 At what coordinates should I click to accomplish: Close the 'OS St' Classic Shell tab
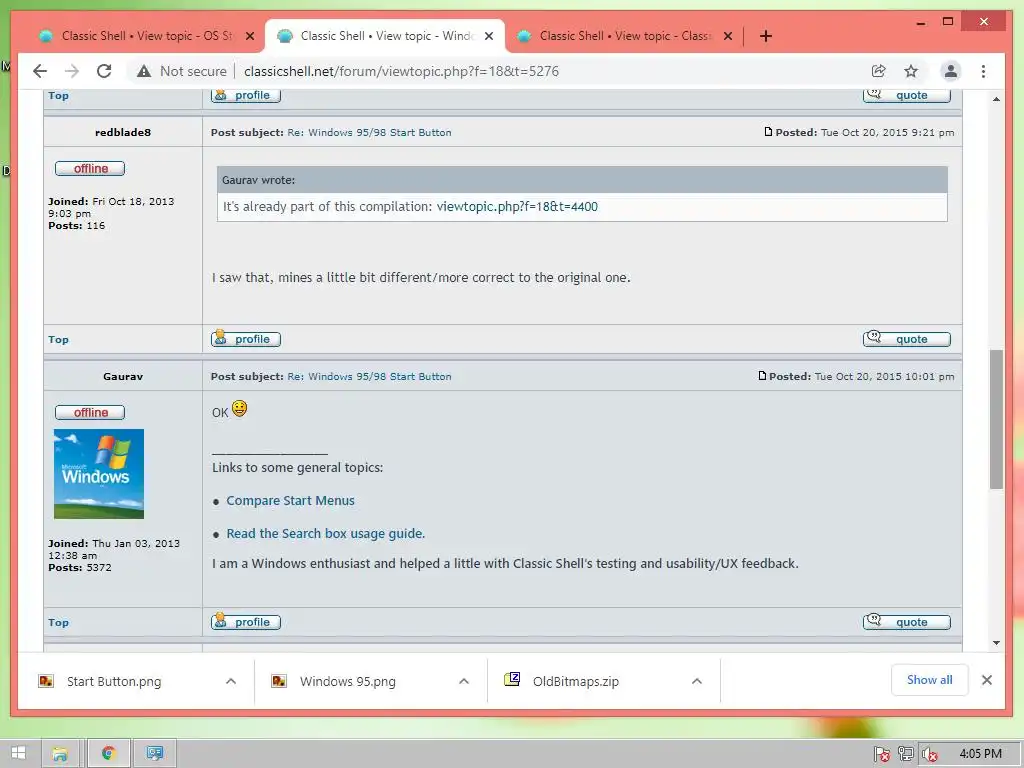[x=249, y=36]
